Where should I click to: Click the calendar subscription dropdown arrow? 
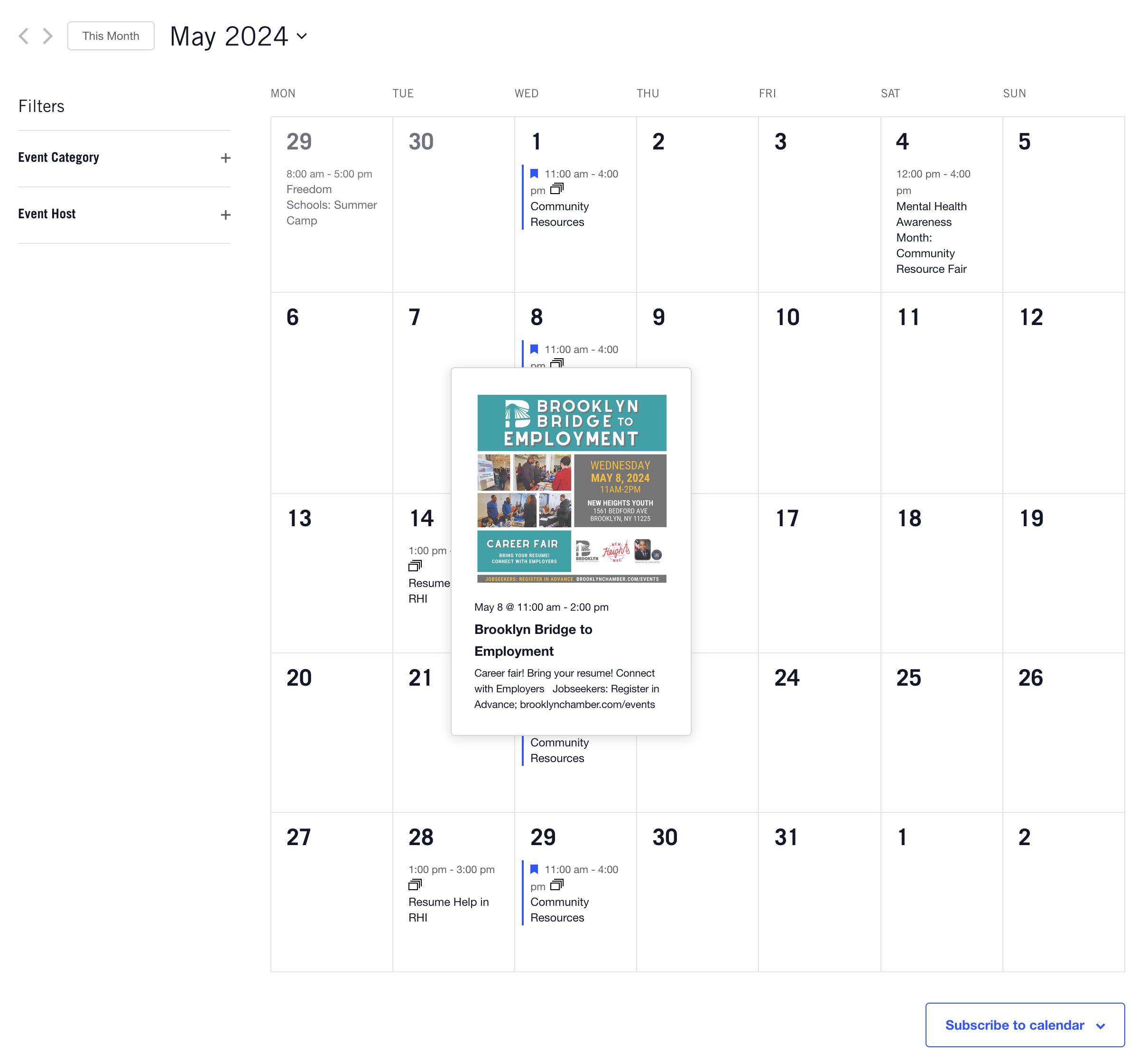coord(1101,1024)
